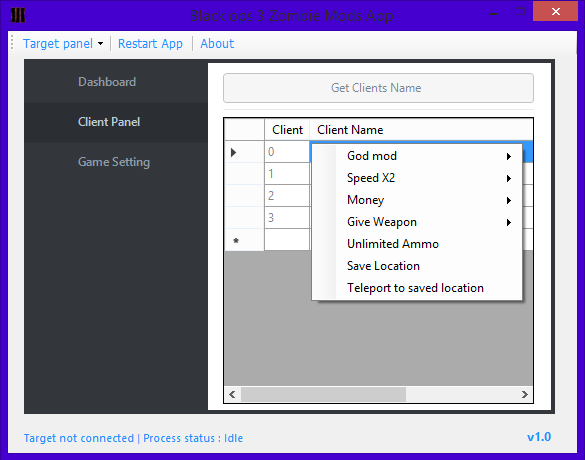This screenshot has width=585, height=460.
Task: Switch to the Dashboard tab
Action: (x=116, y=82)
